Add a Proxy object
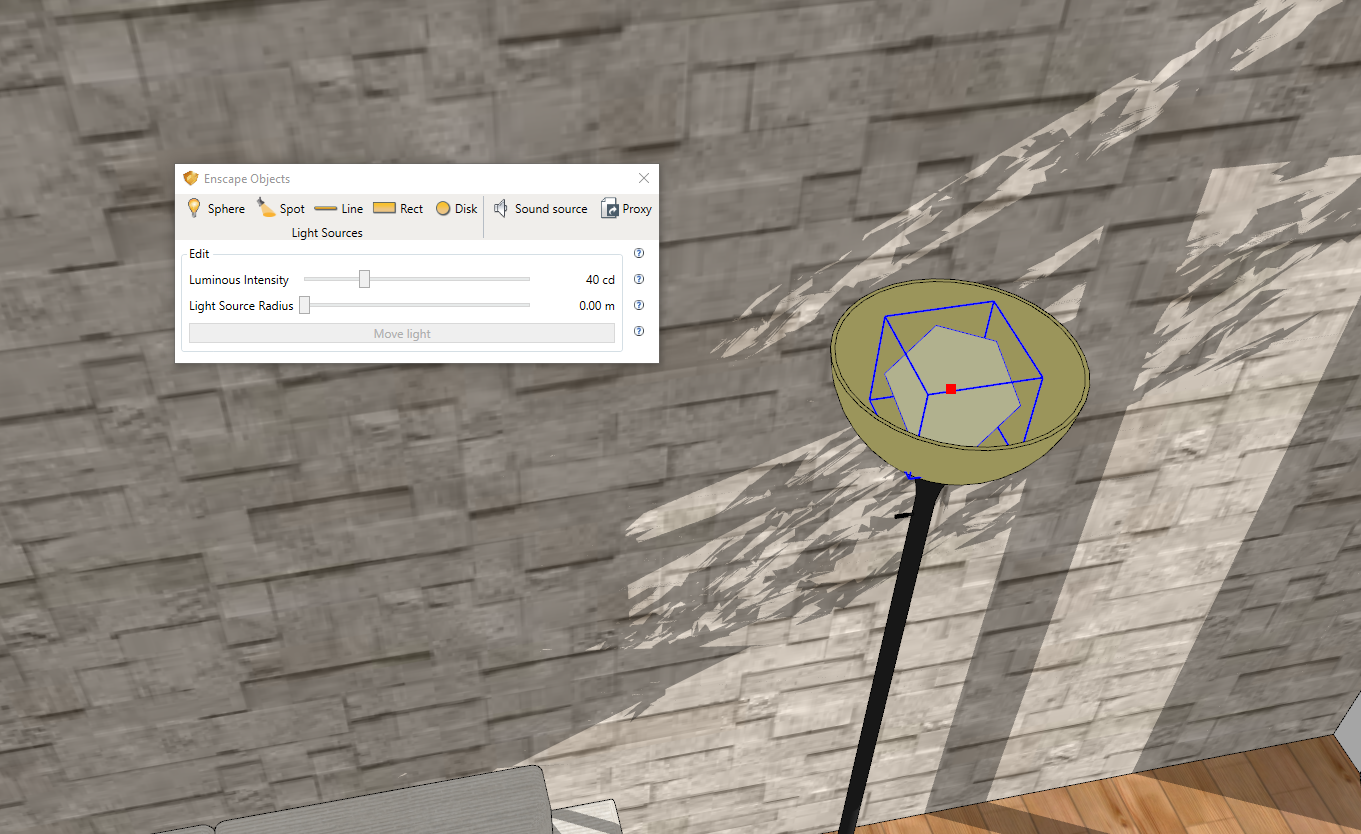The image size is (1361, 834). click(x=626, y=208)
